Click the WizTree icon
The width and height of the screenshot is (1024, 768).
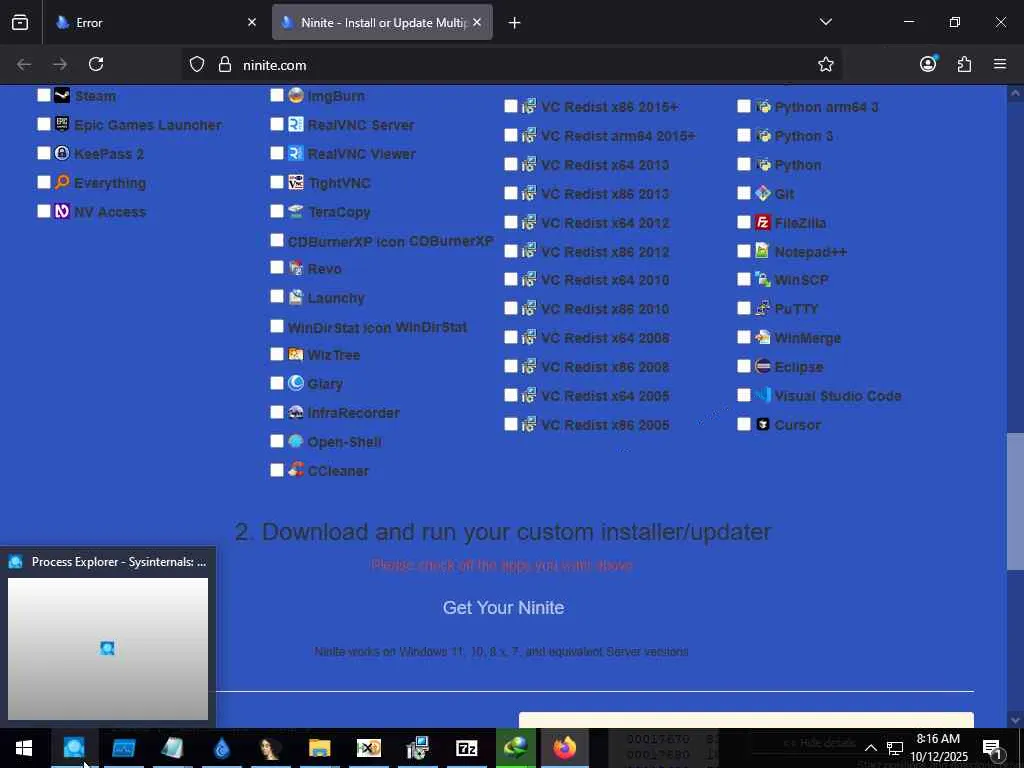click(296, 355)
